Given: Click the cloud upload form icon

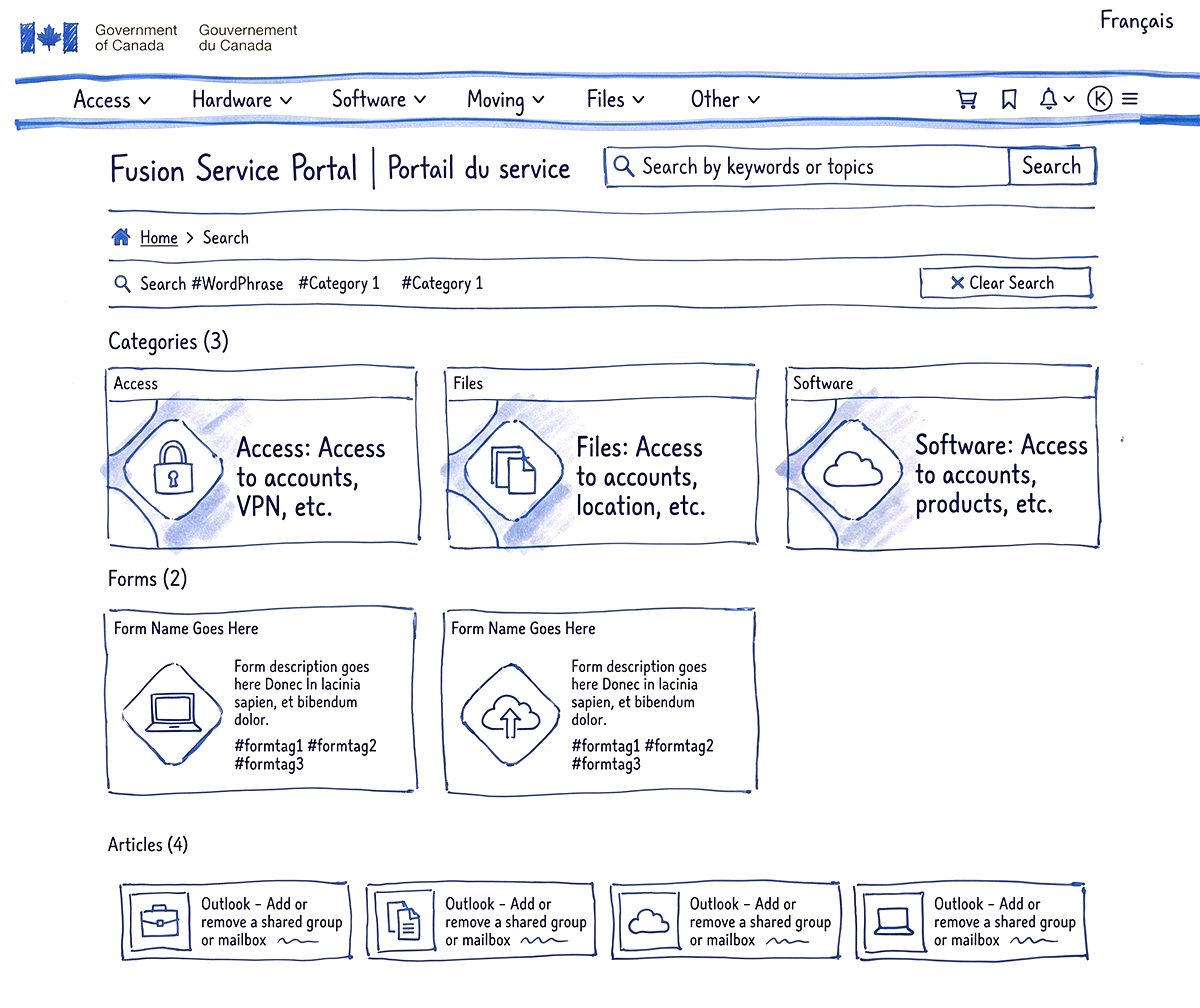Looking at the screenshot, I should point(510,714).
